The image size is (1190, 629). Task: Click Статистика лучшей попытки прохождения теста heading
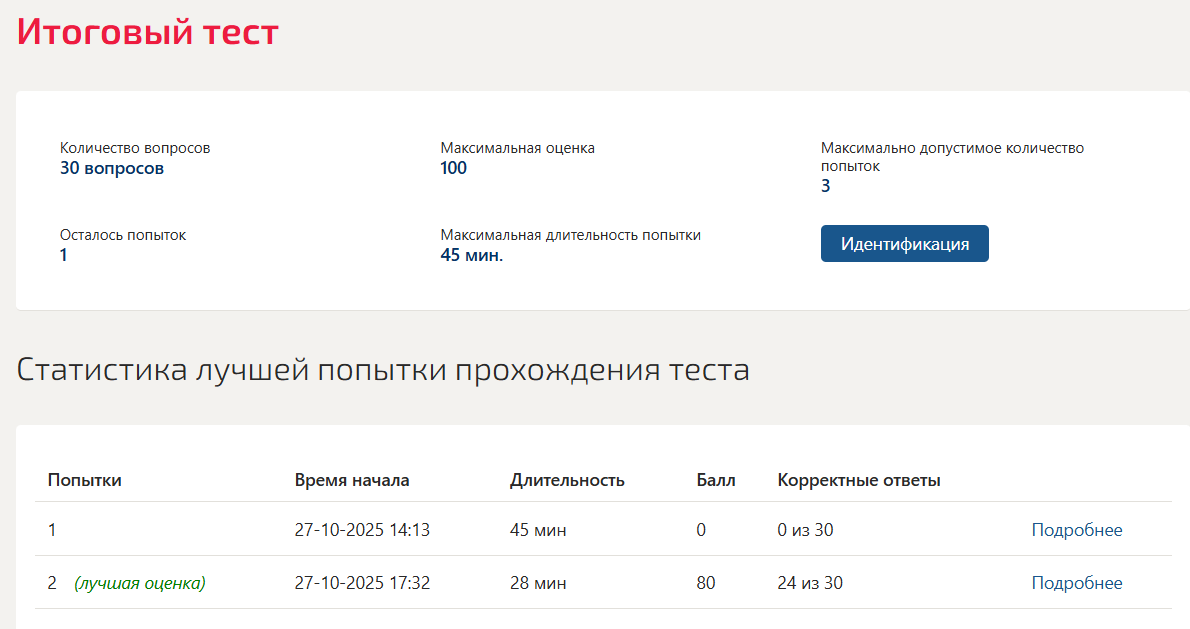click(383, 370)
